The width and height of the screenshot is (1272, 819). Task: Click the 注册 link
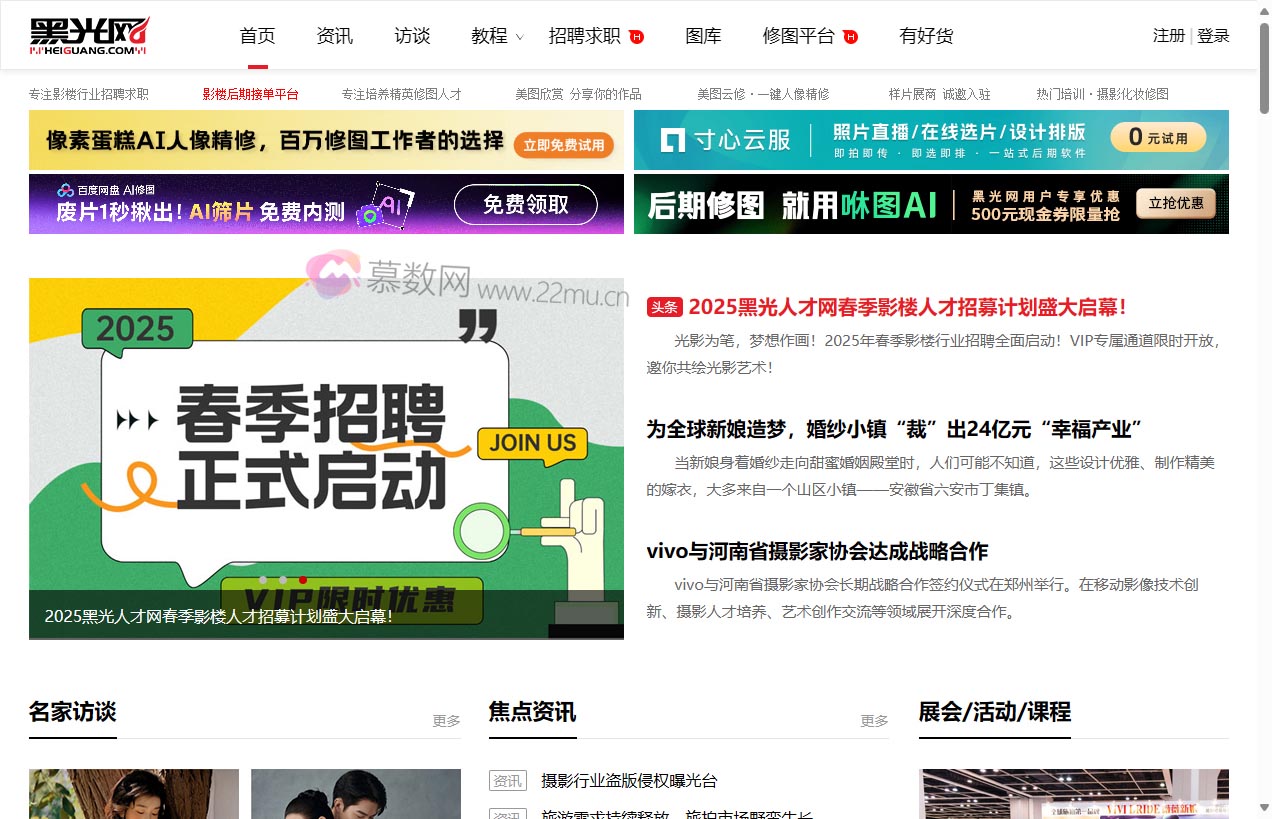(1168, 35)
